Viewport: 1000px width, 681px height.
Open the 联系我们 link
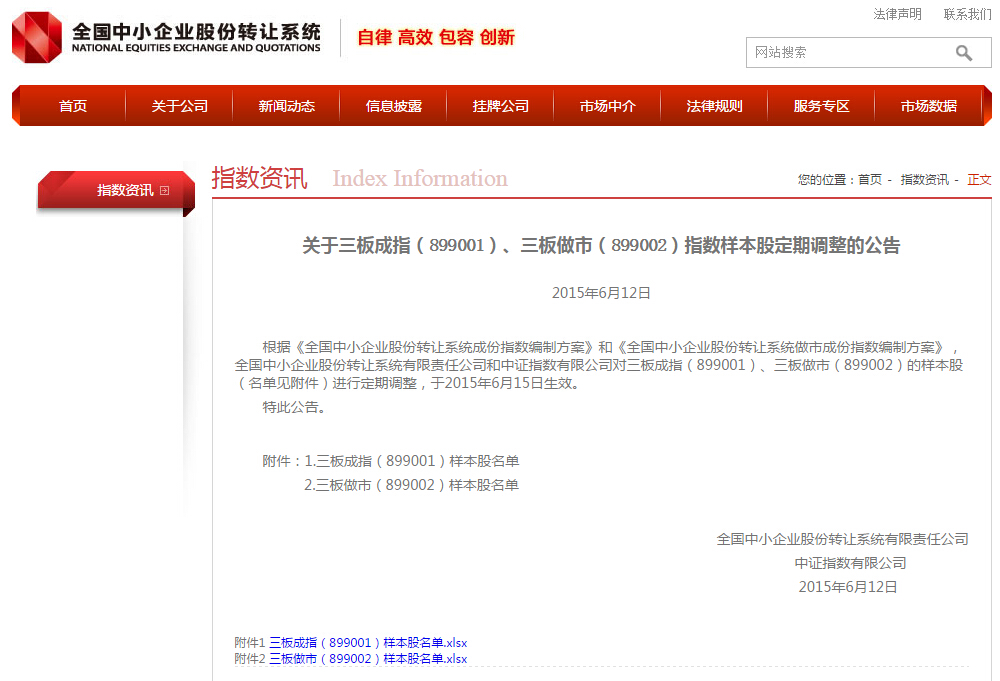[x=967, y=14]
